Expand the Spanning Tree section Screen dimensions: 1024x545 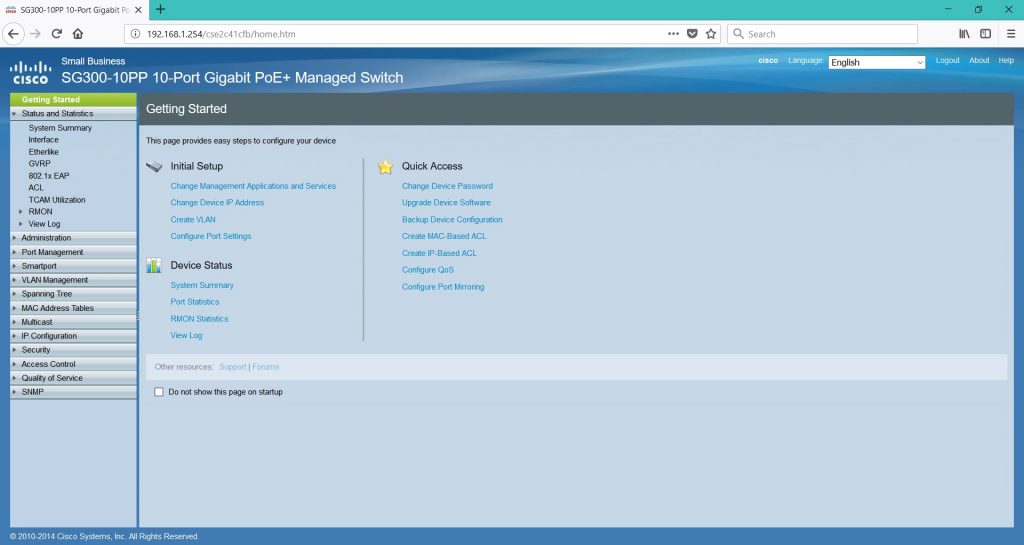tap(73, 294)
